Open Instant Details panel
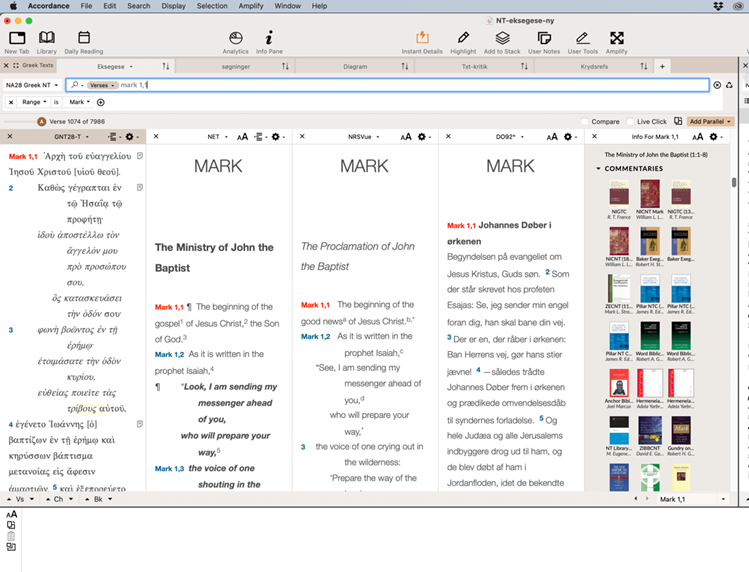Screen dimensions: 749x572 click(421, 38)
